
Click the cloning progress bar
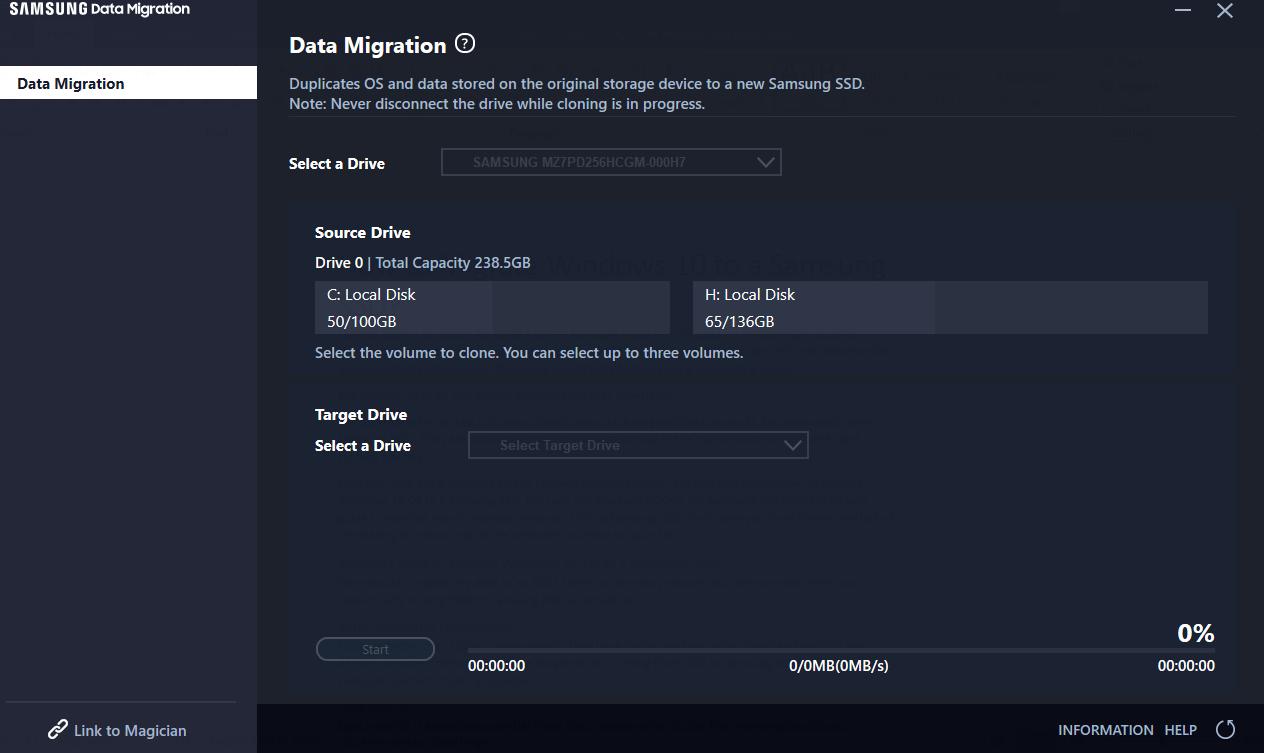coord(841,651)
